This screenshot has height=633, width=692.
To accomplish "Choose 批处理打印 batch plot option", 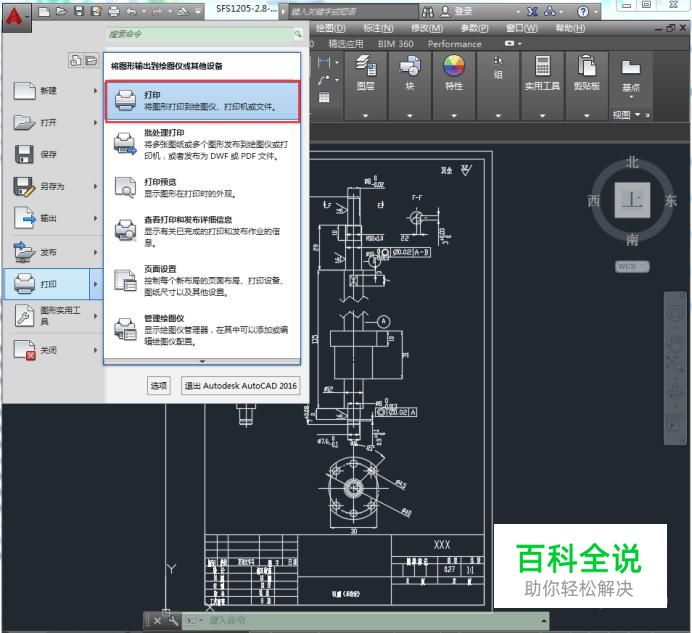I will click(202, 144).
